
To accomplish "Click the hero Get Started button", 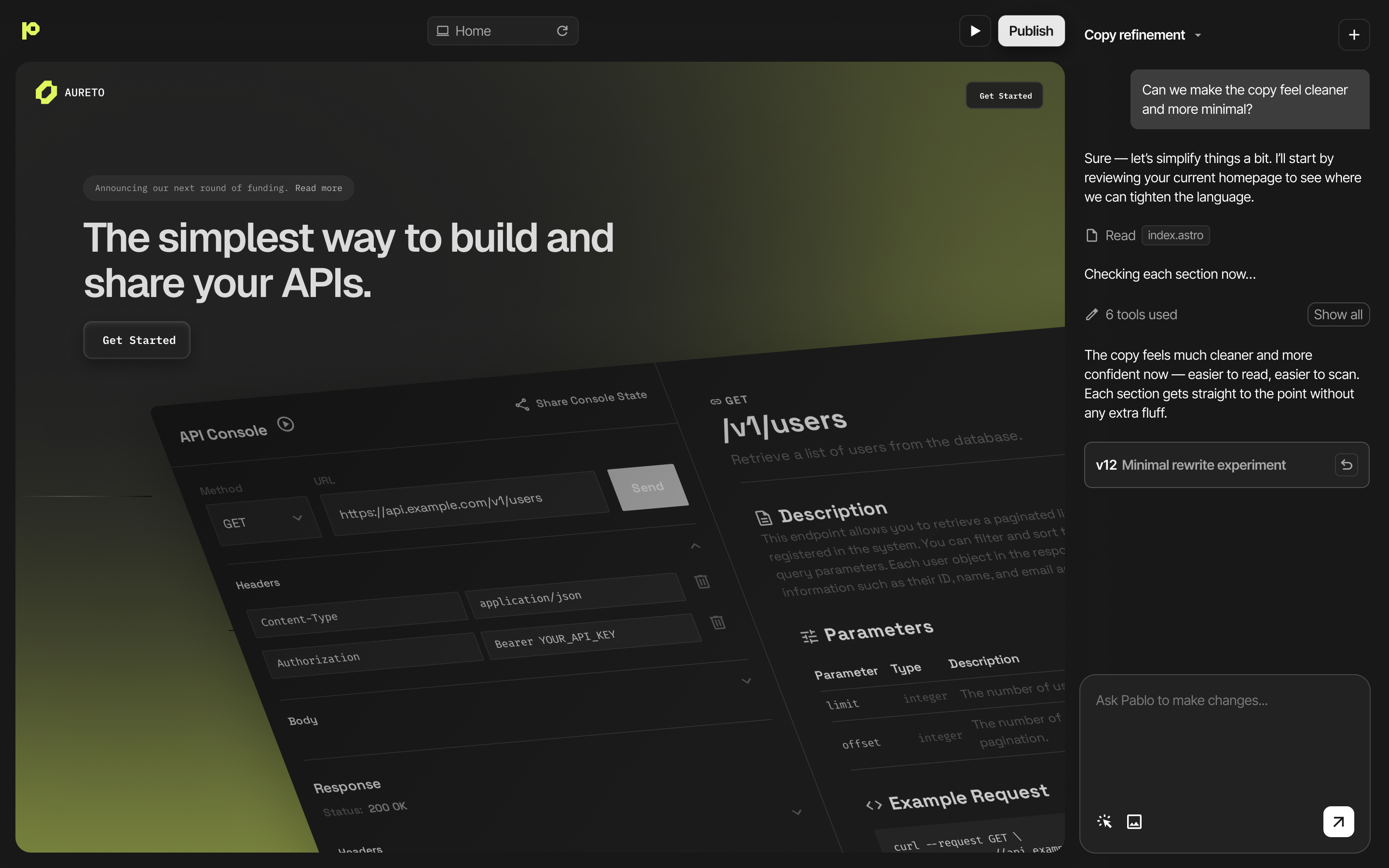I will coord(137,340).
